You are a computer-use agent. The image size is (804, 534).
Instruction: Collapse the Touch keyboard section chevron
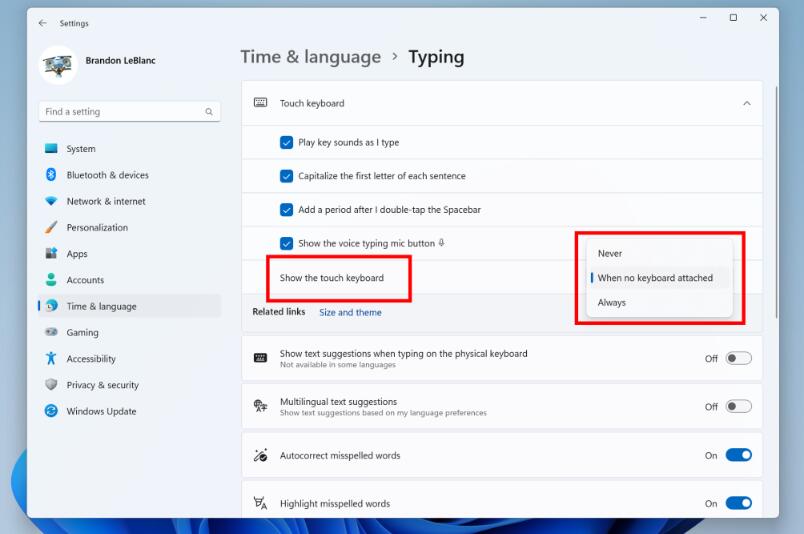click(x=747, y=103)
